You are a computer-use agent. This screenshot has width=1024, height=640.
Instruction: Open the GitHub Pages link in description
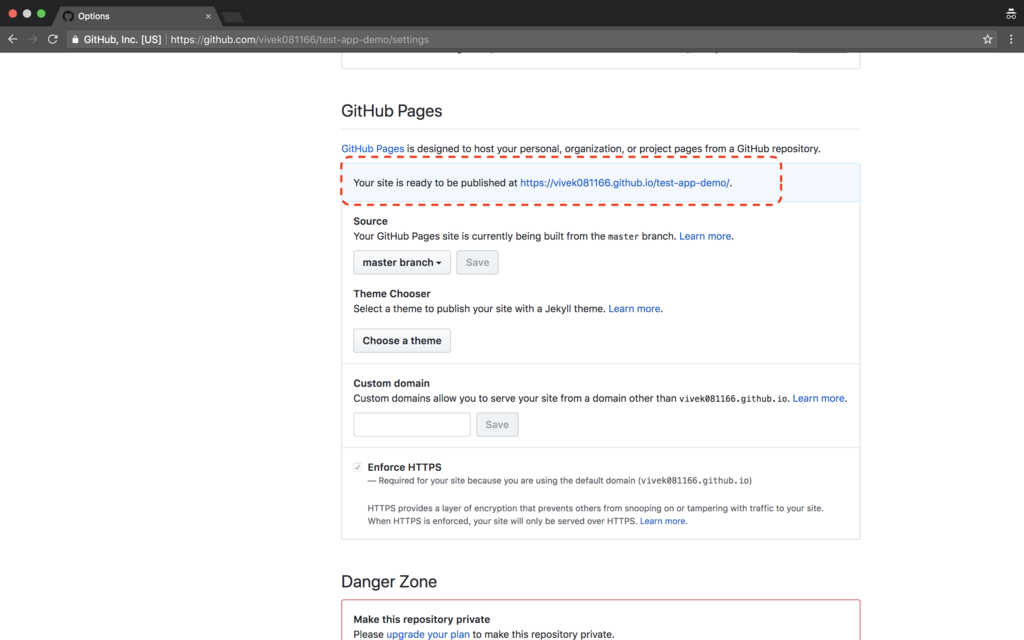[x=372, y=149]
